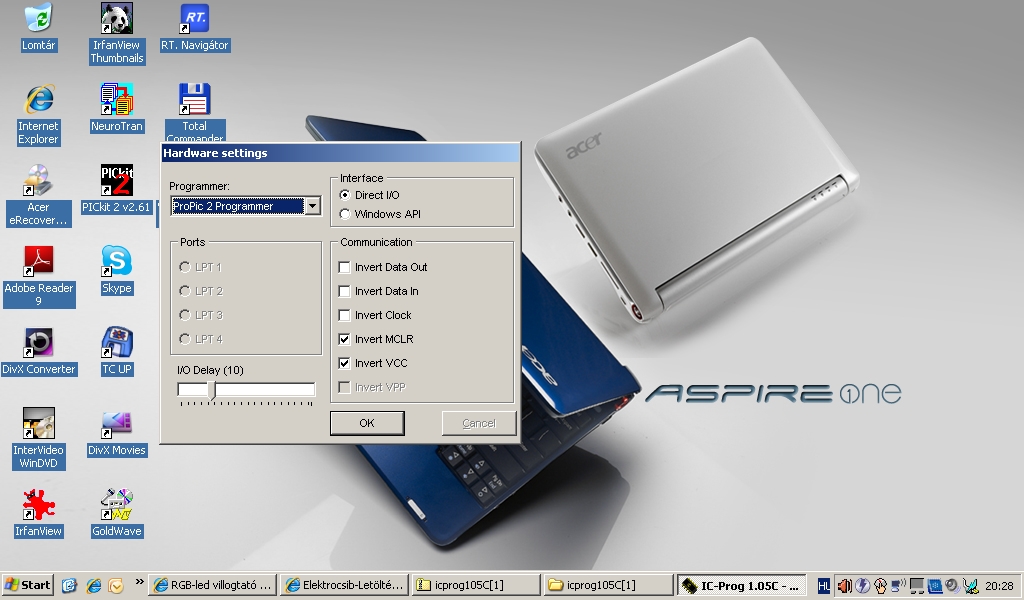The width and height of the screenshot is (1024, 600).
Task: Click the I/O Delay slider thumb
Action: pos(212,390)
